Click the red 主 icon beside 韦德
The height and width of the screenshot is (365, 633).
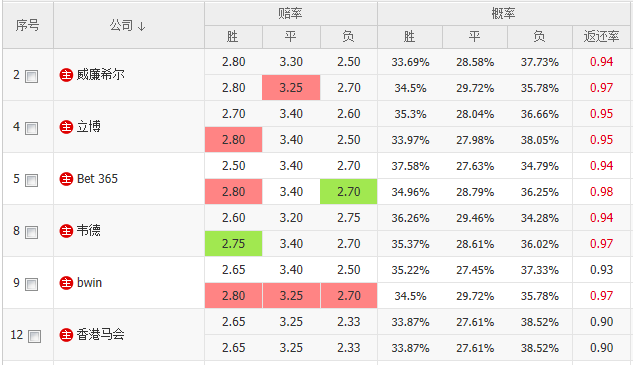(66, 231)
